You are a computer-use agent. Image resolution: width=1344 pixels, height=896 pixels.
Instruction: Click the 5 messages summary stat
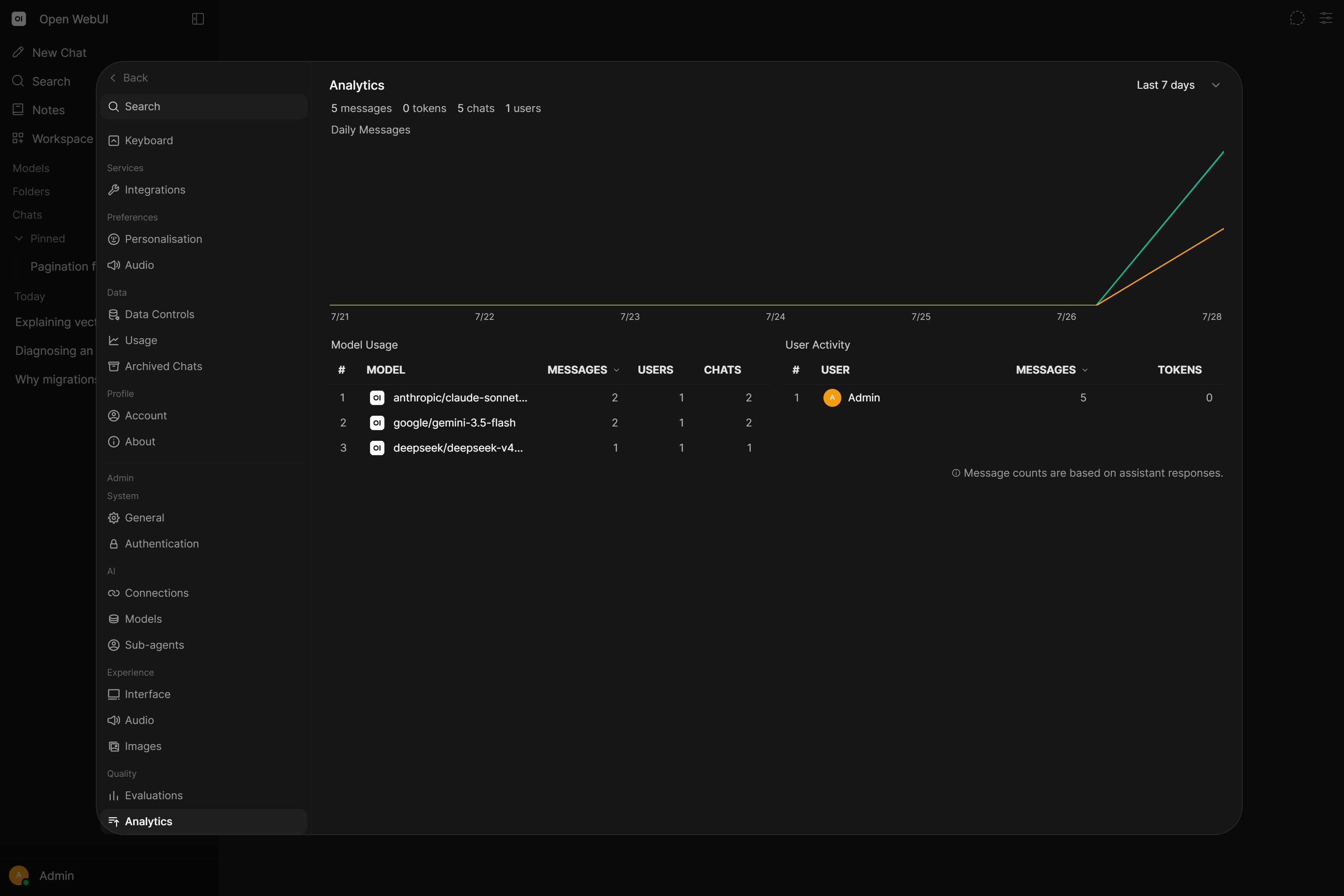[x=361, y=108]
